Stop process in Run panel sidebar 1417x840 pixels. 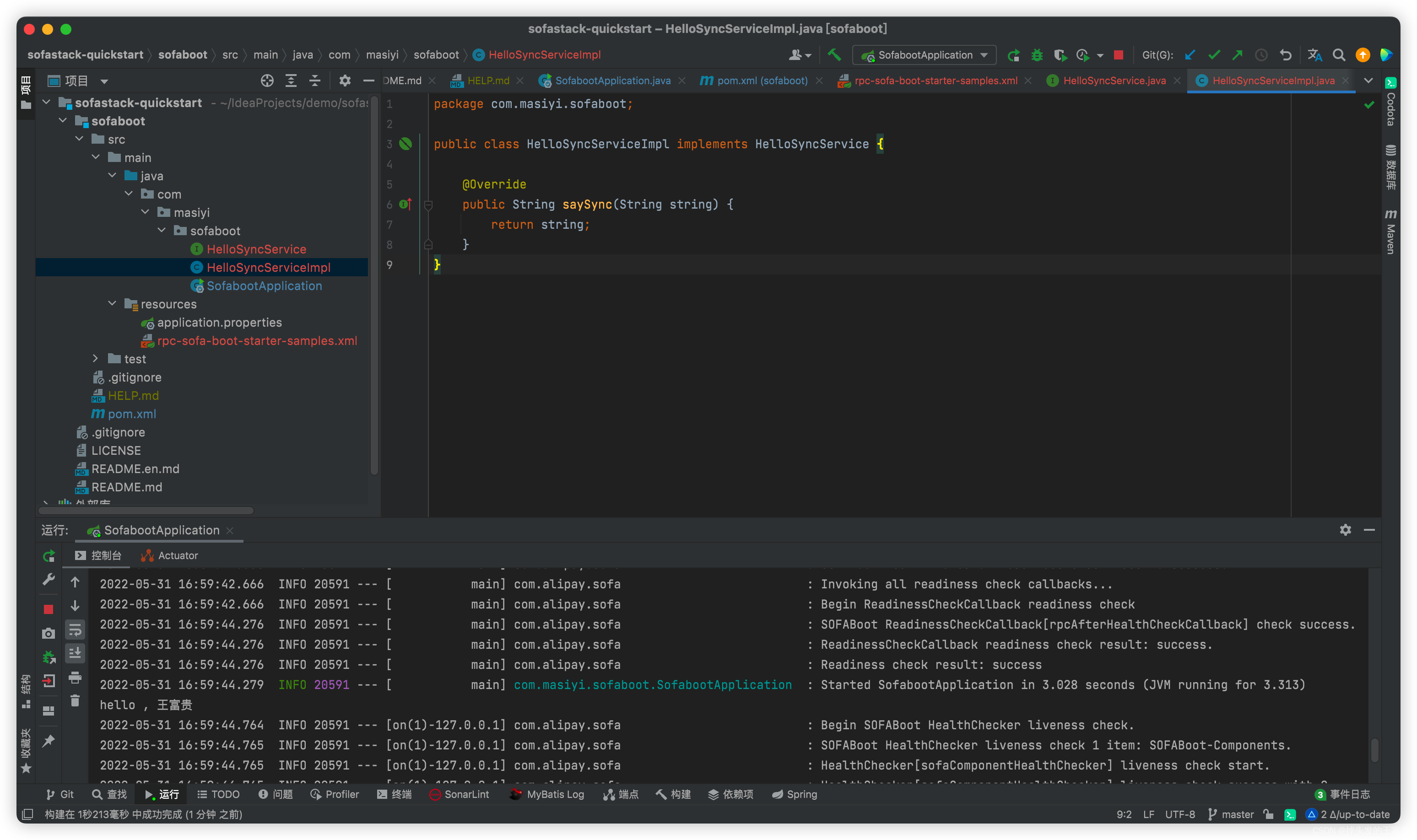49,609
